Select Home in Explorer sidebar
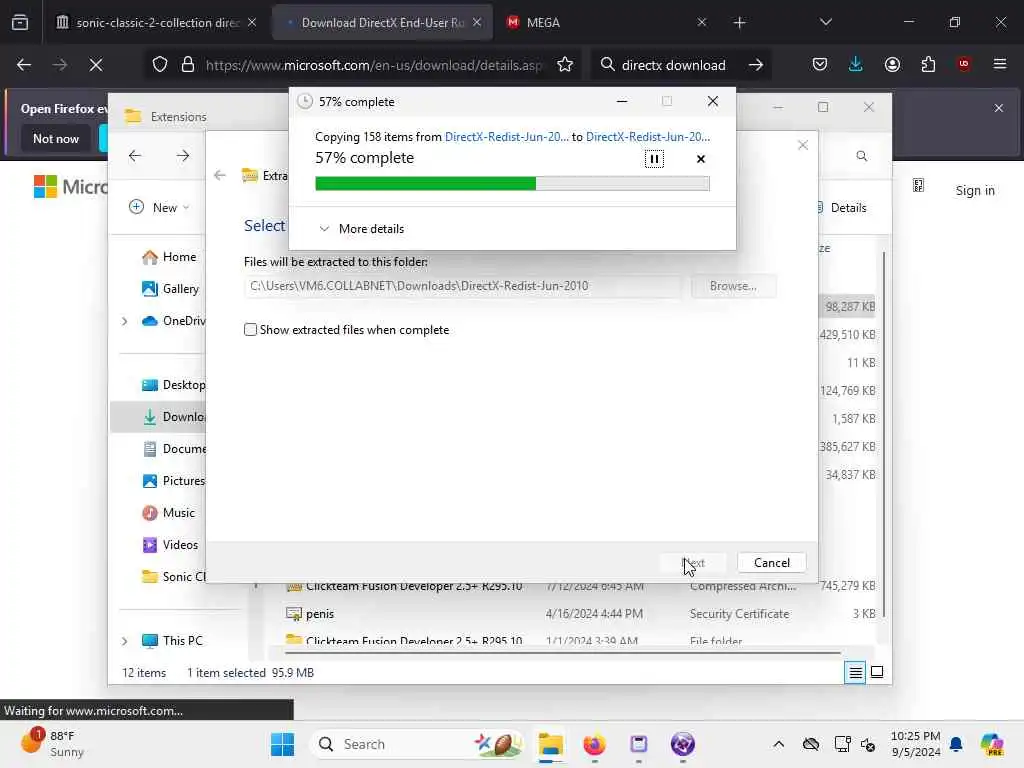This screenshot has height=768, width=1024. [169, 257]
